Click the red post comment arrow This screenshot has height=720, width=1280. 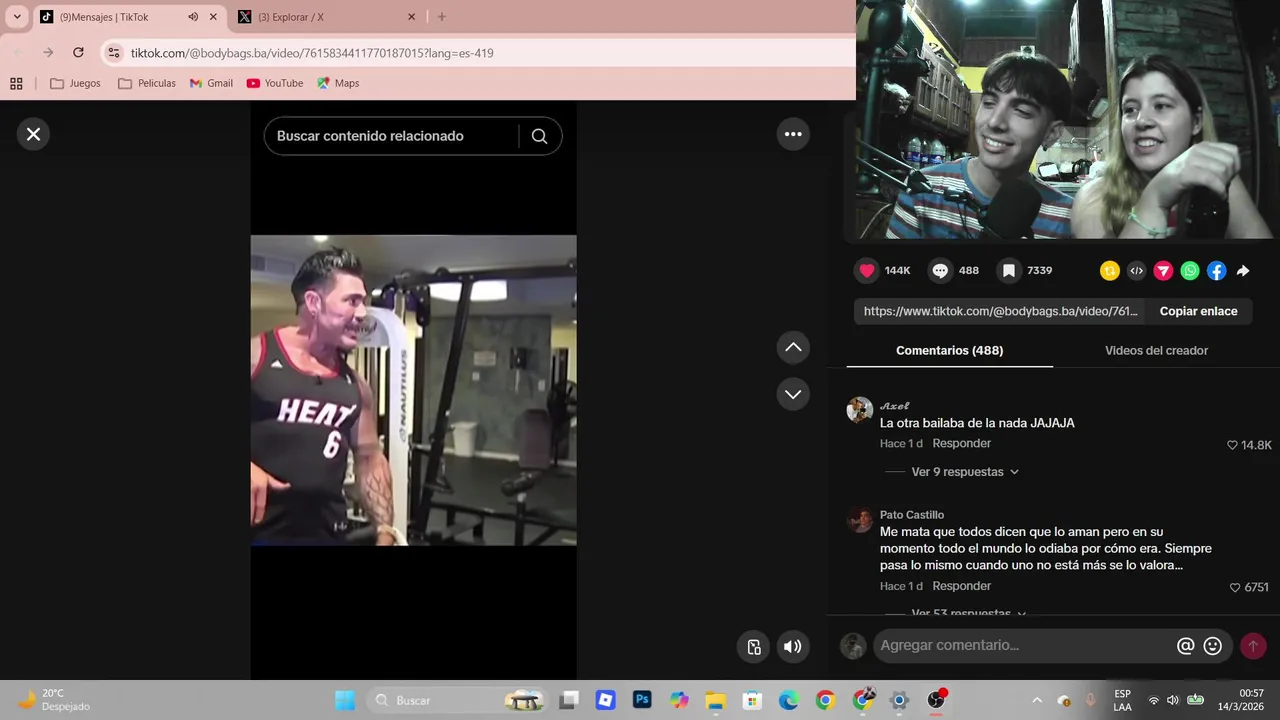[x=1253, y=646]
